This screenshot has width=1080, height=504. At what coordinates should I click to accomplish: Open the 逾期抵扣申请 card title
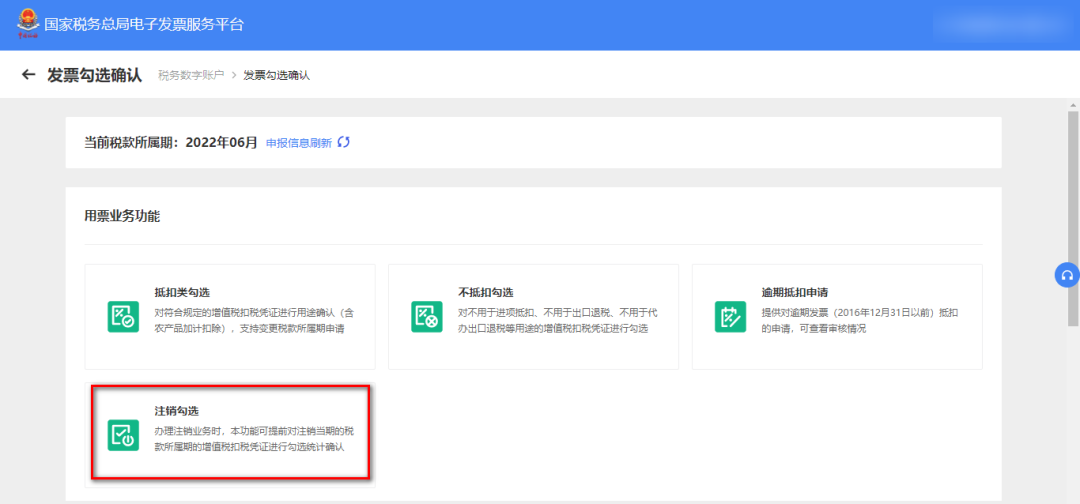pyautogui.click(x=795, y=292)
